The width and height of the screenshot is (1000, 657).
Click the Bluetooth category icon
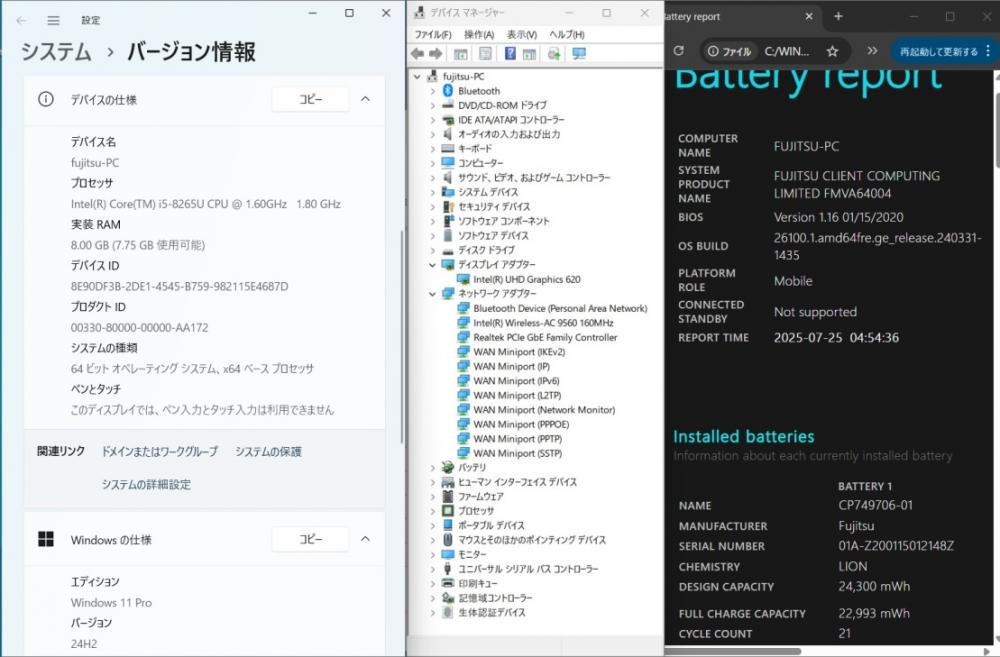pyautogui.click(x=448, y=91)
